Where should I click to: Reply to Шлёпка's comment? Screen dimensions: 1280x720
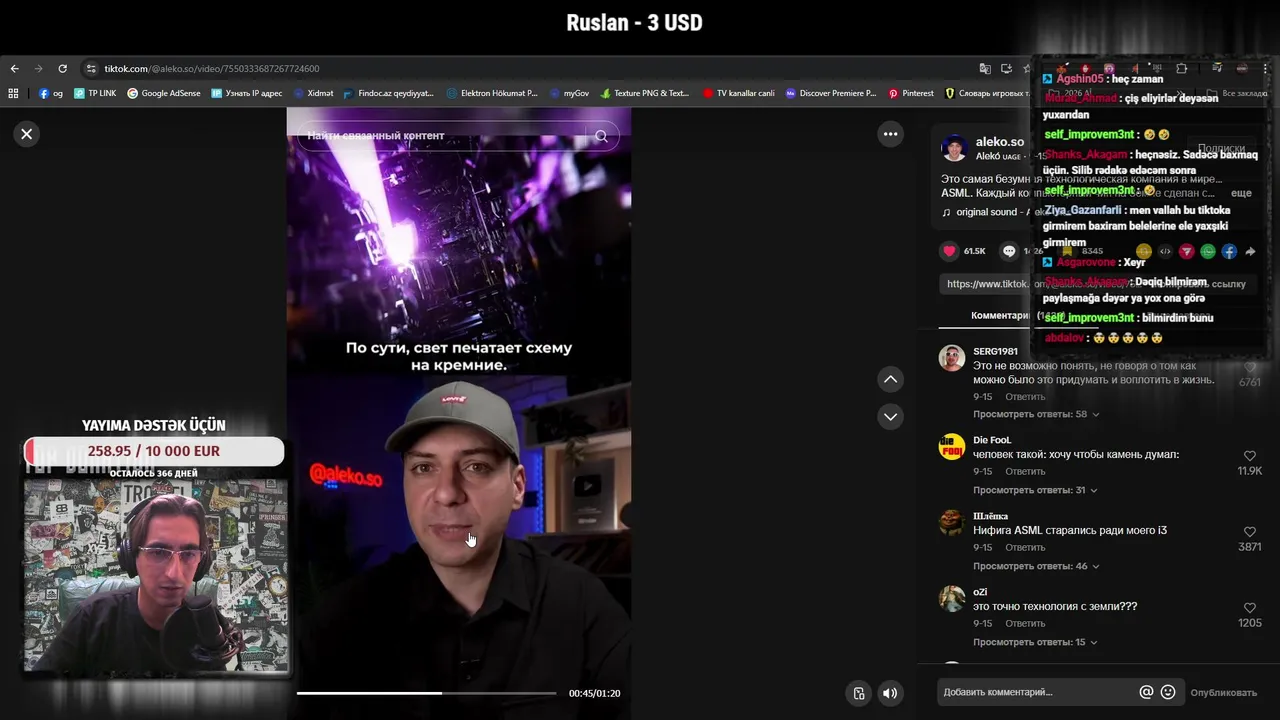(1025, 547)
